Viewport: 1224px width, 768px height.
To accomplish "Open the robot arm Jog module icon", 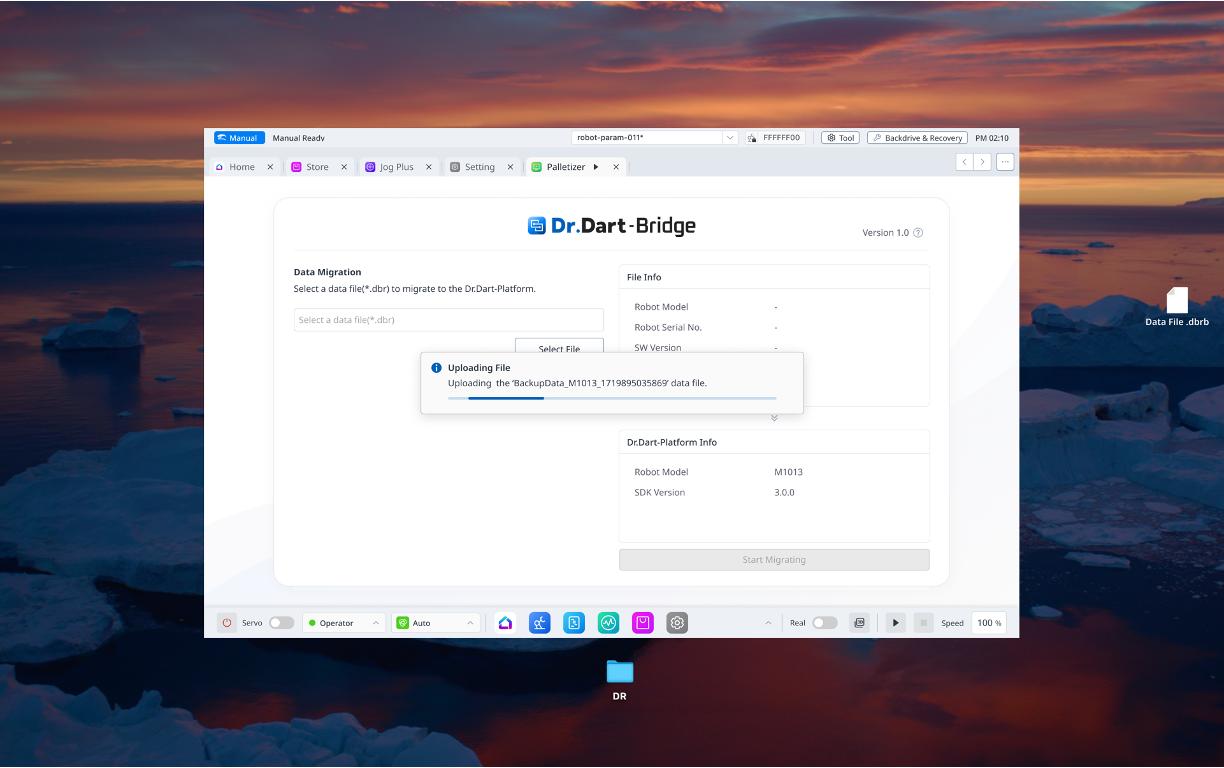I will tap(540, 623).
